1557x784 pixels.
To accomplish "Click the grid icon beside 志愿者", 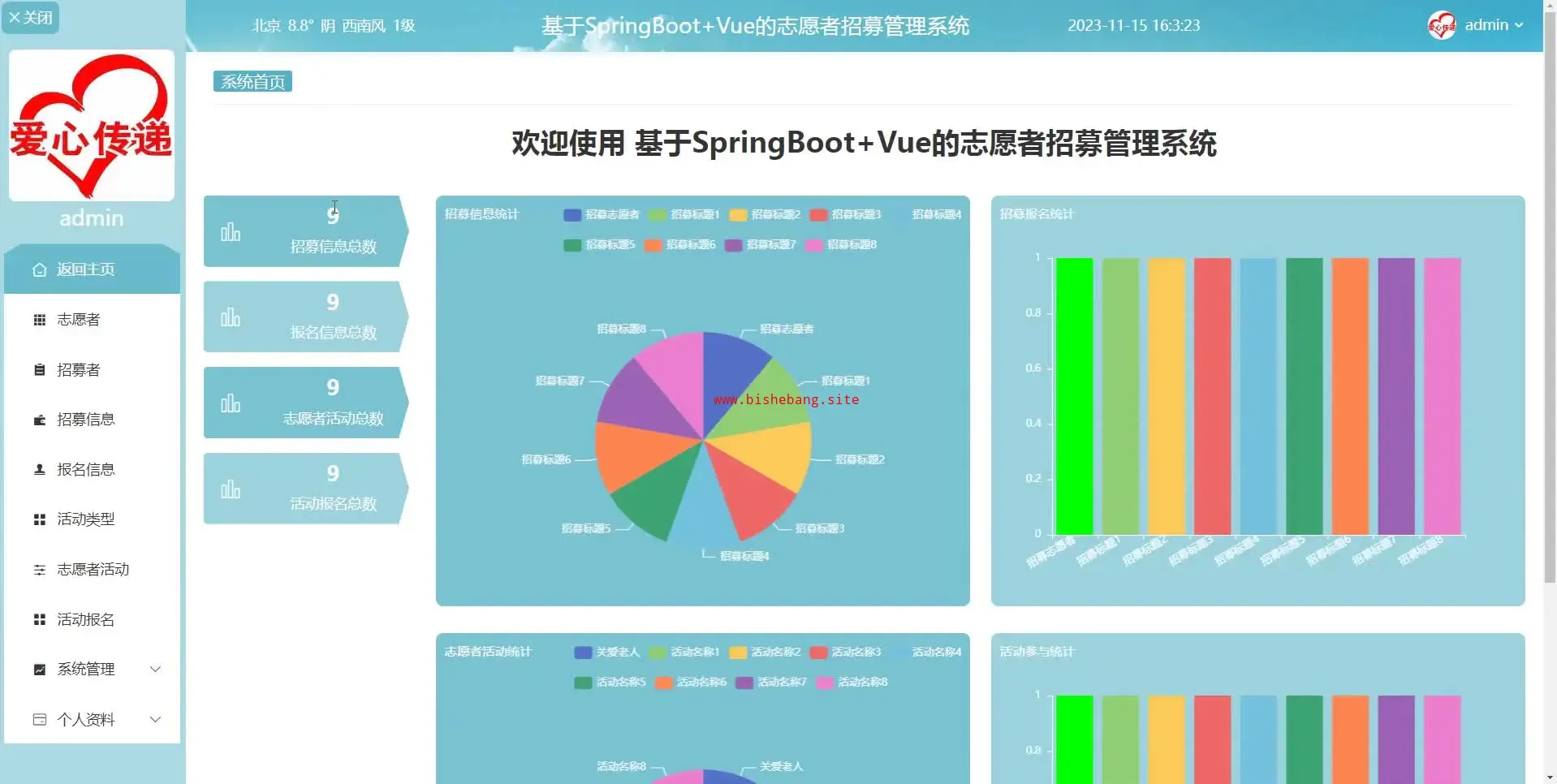I will pyautogui.click(x=39, y=320).
